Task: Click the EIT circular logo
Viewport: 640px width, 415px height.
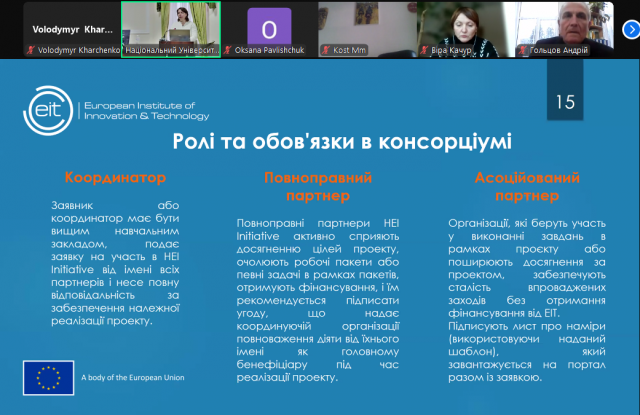Action: 48,111
